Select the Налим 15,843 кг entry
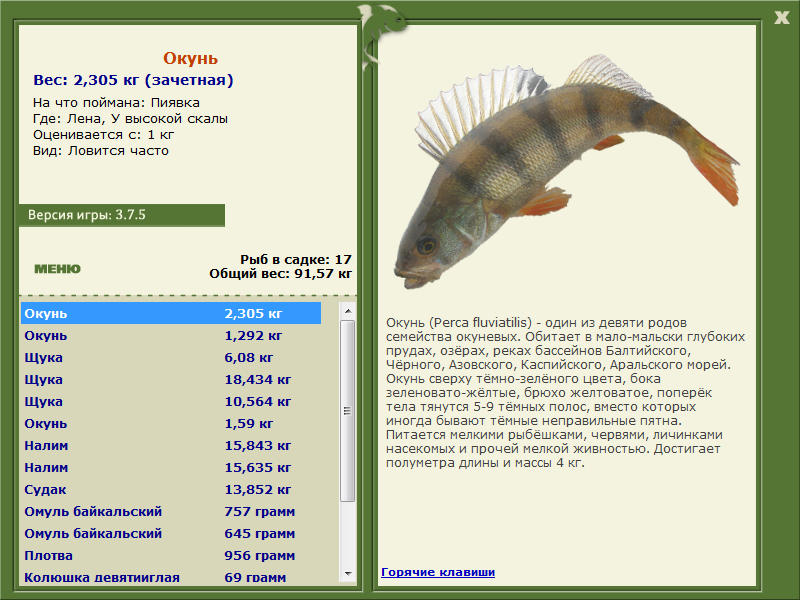 pos(171,445)
